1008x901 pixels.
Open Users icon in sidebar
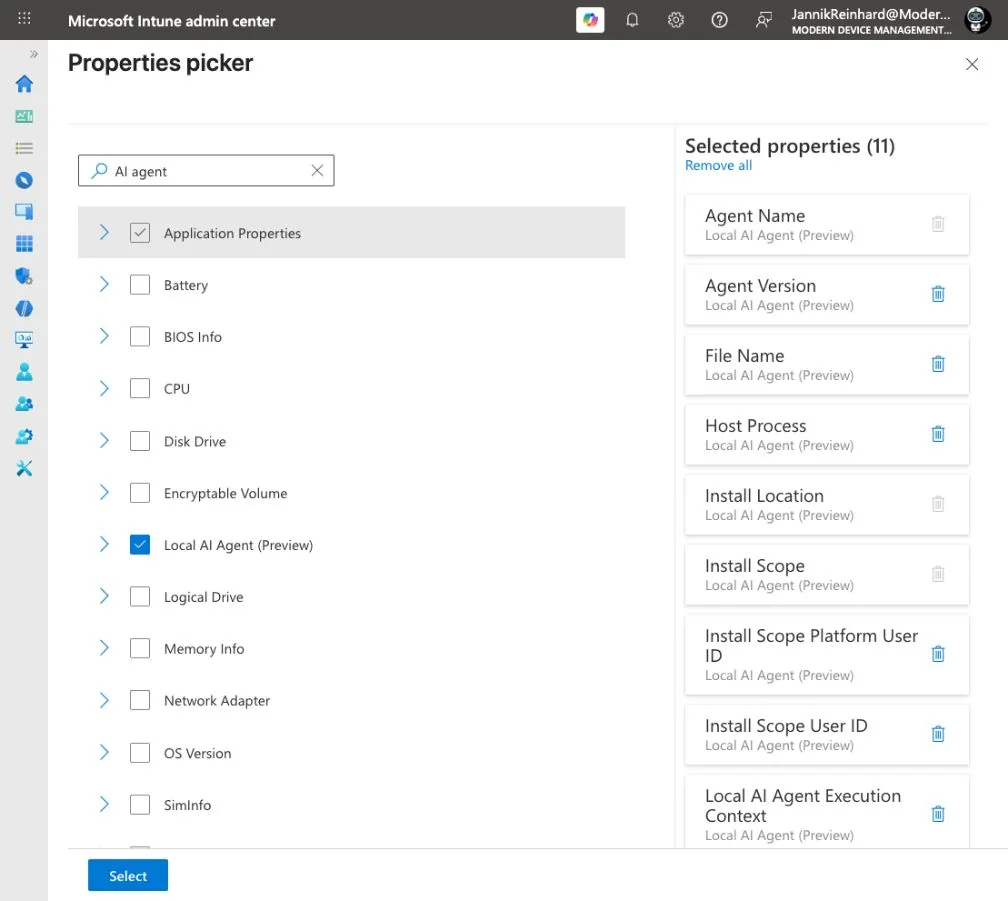click(x=24, y=371)
